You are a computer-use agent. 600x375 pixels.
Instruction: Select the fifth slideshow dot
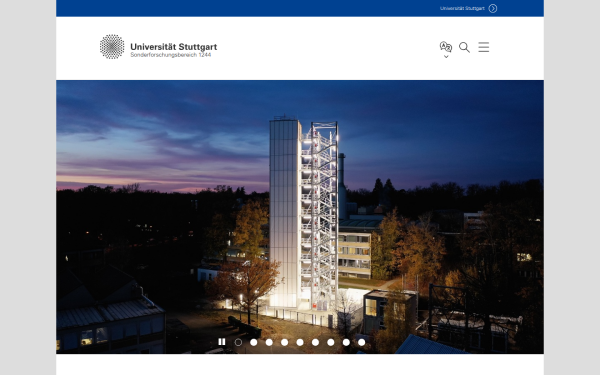[300, 342]
